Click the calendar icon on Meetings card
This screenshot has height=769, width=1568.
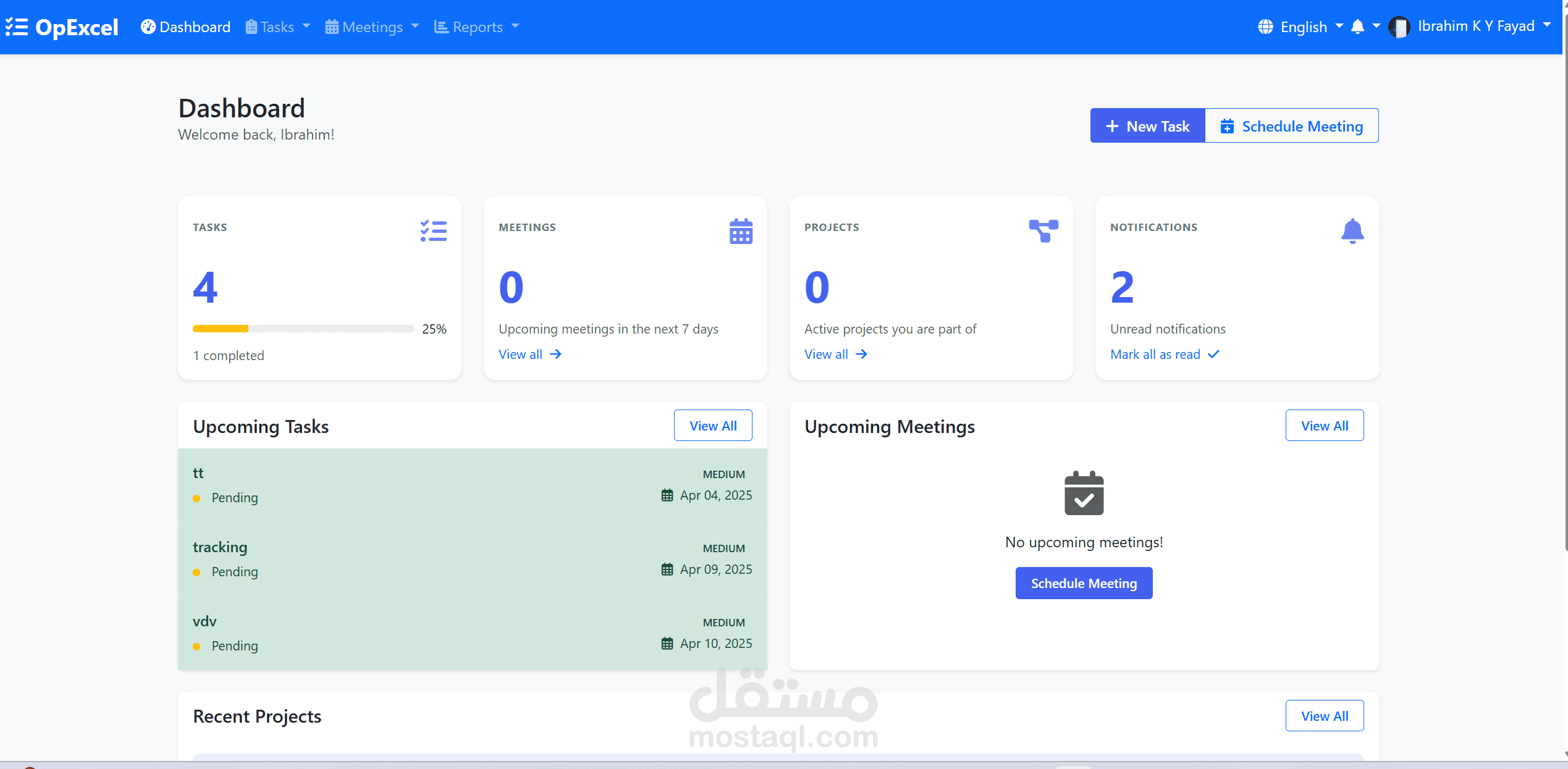(741, 232)
